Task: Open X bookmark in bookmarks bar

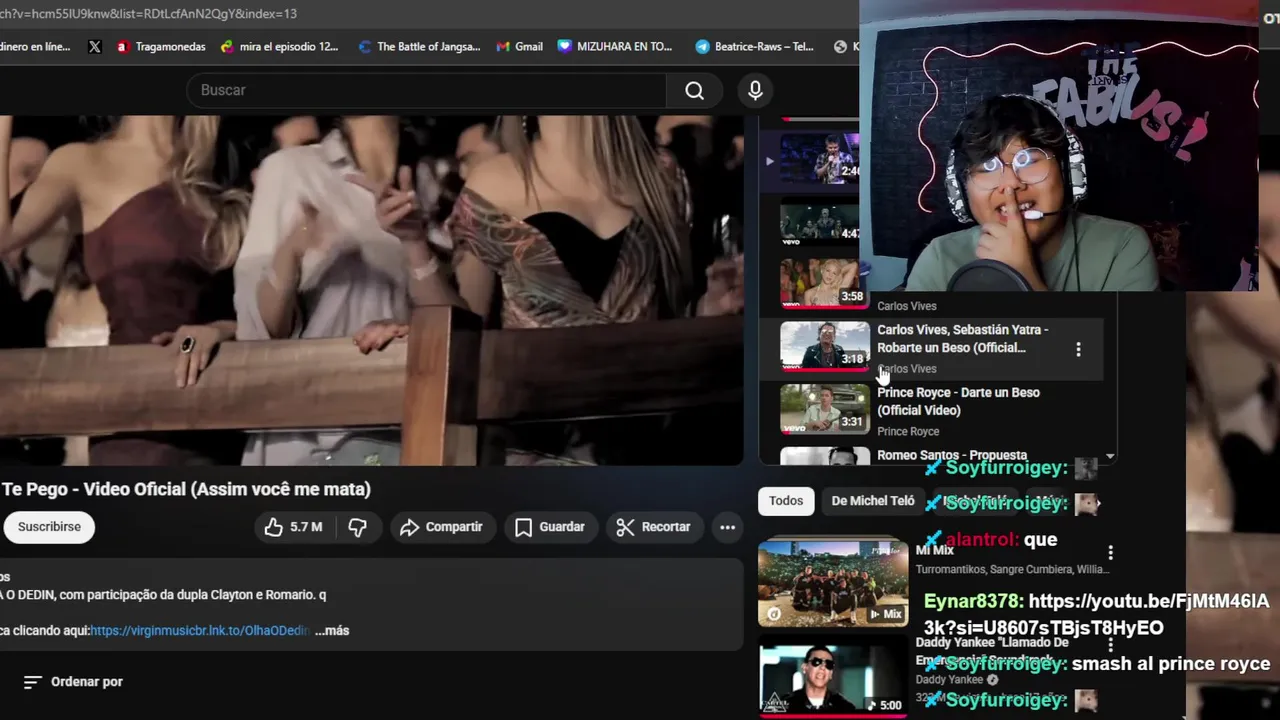Action: 95,46
